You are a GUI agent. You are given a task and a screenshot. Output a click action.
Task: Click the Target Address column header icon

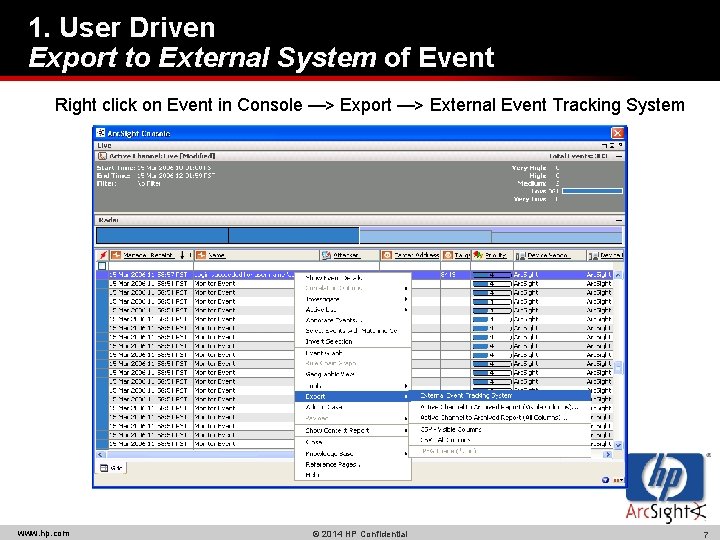click(387, 255)
